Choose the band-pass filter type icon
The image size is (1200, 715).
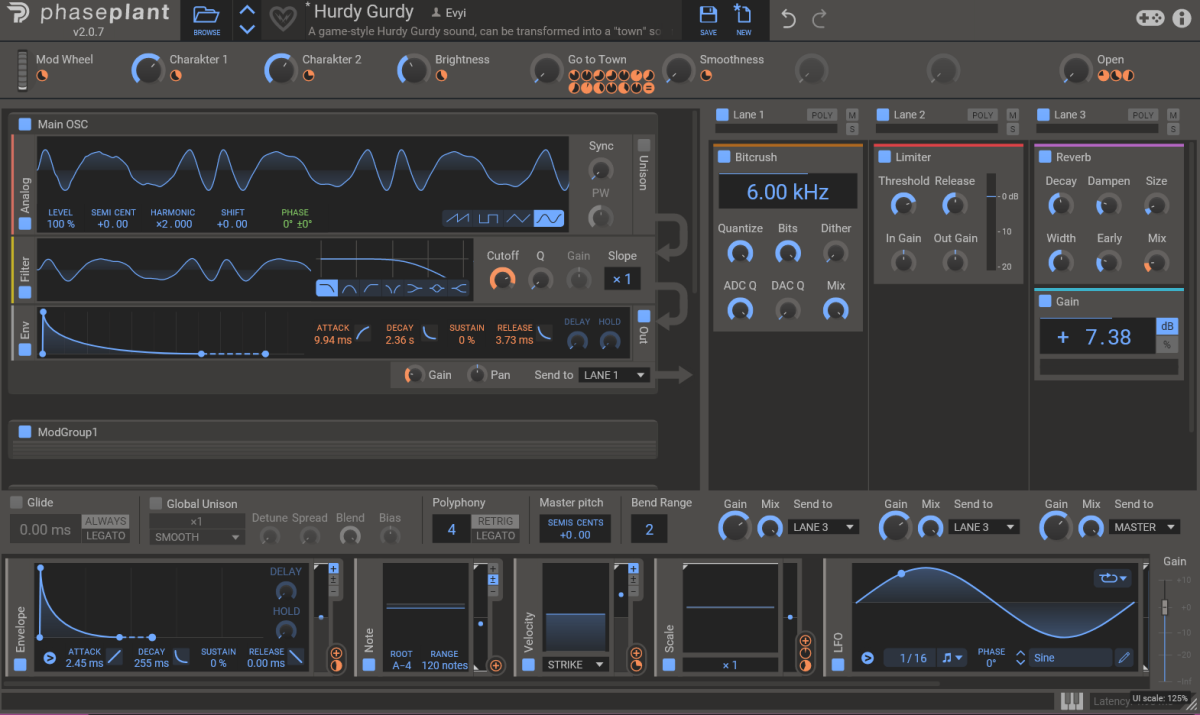coord(349,289)
